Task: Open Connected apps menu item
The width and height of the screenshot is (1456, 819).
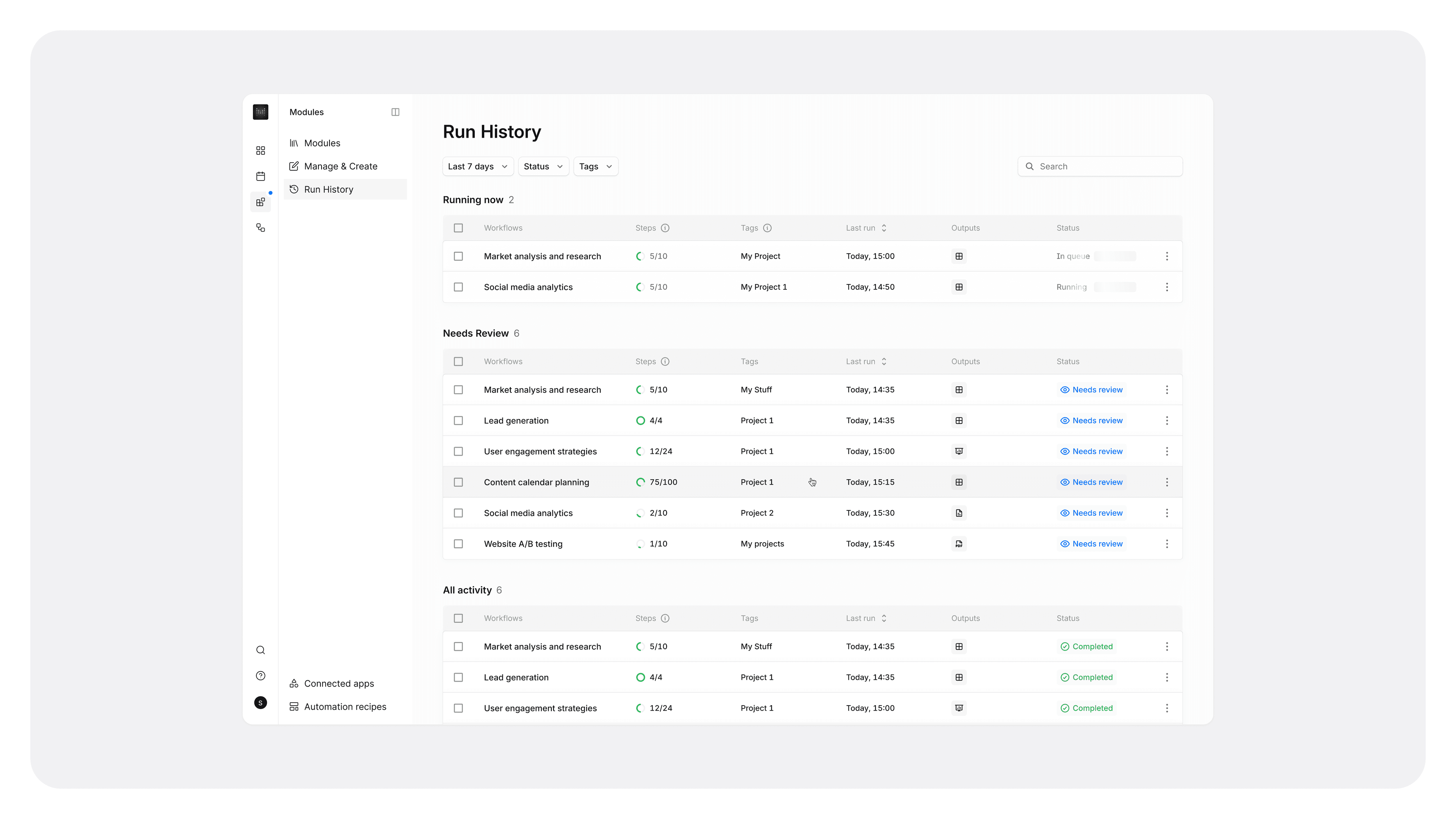Action: coord(339,683)
